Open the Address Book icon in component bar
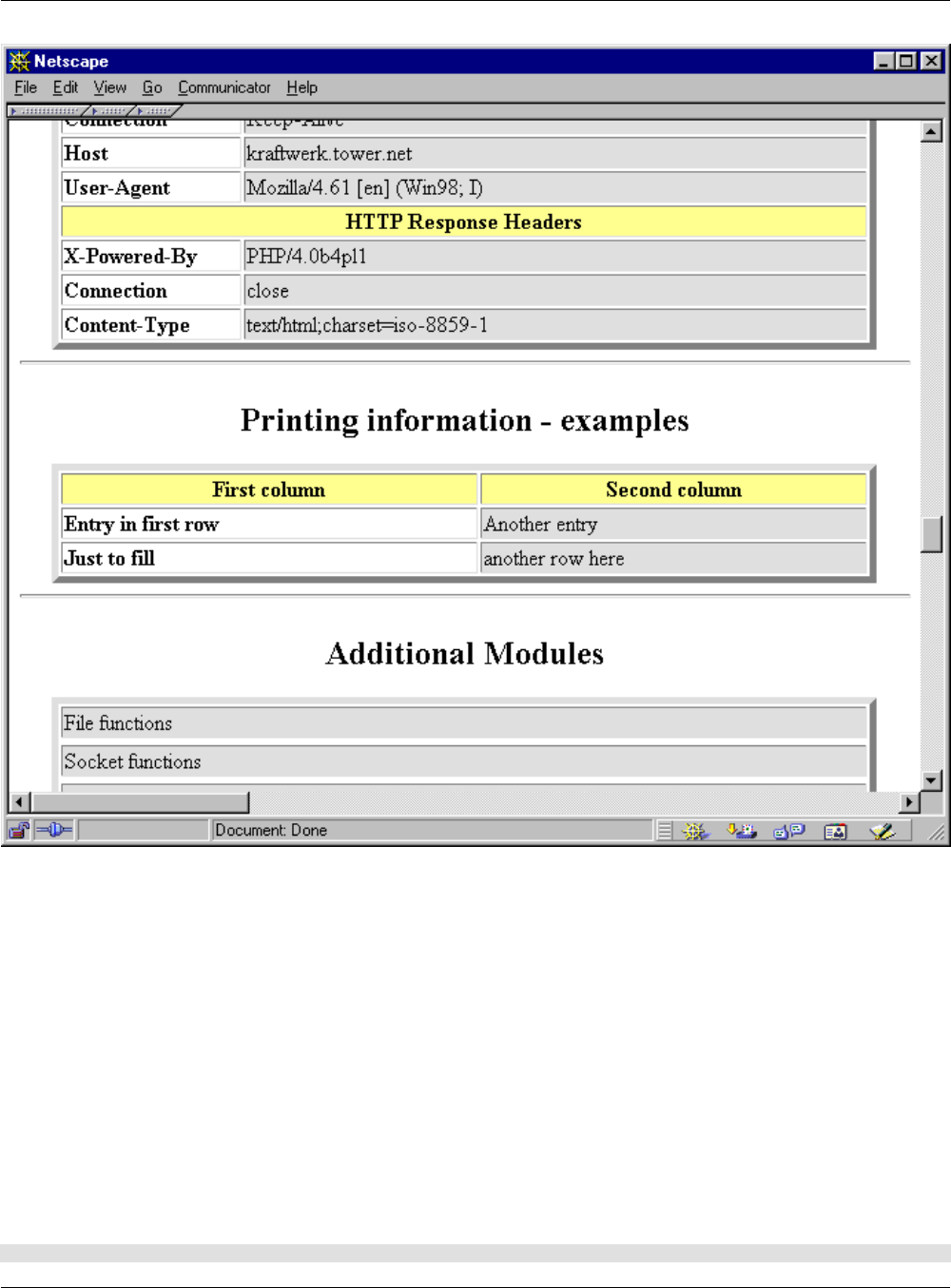 pyautogui.click(x=835, y=832)
